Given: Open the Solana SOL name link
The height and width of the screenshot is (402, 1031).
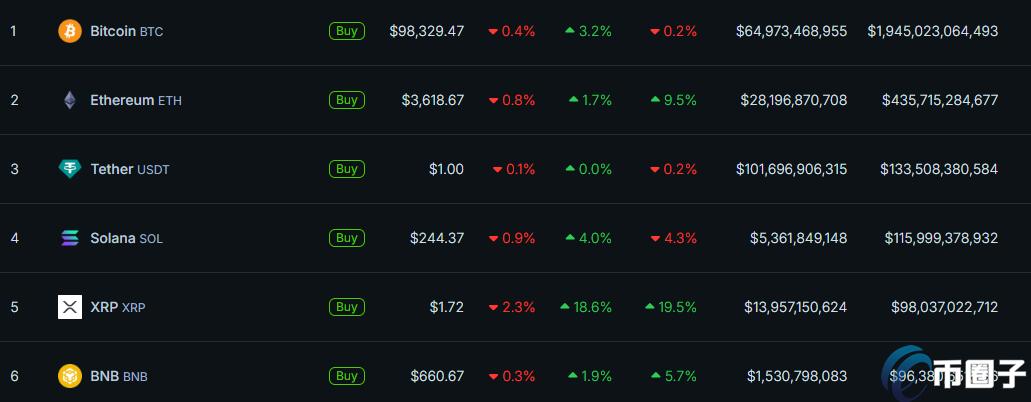Looking at the screenshot, I should click(126, 238).
